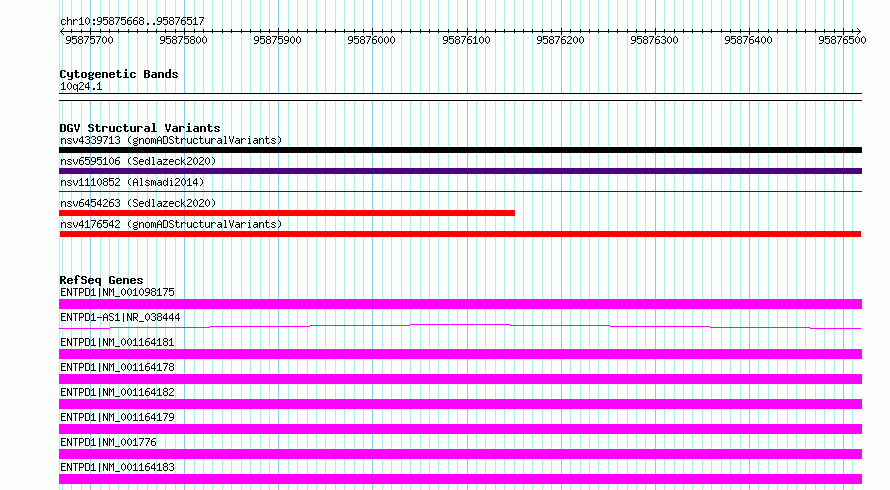
Task: Open ENTPD1|NM_001164181 gene label
Action: (117, 342)
